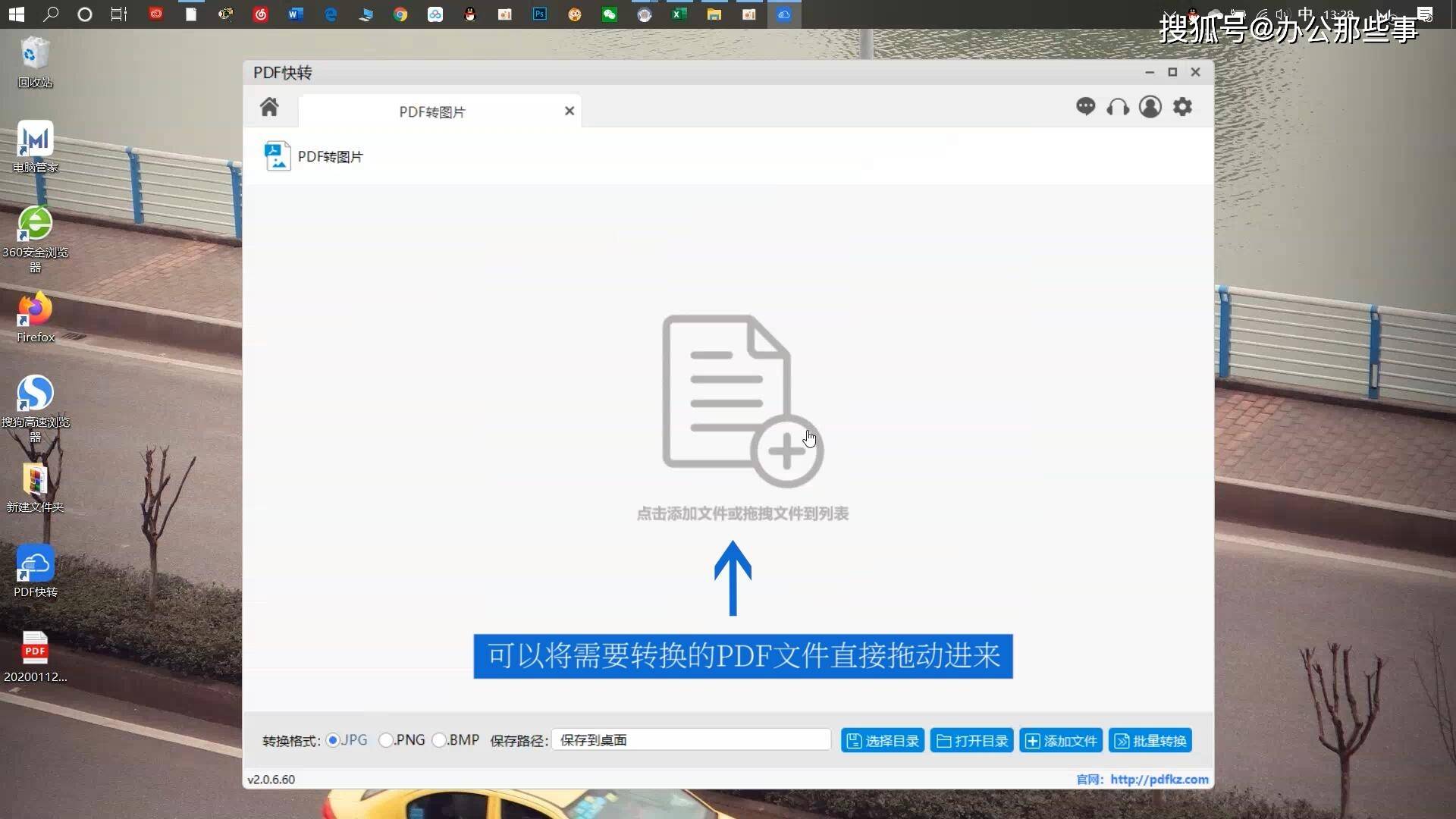The height and width of the screenshot is (819, 1456).
Task: Click 选择目录 to choose output folder
Action: tap(883, 741)
